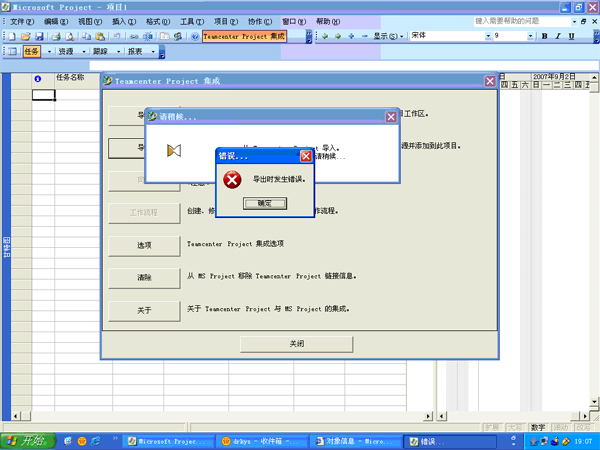Image resolution: width=600 pixels, height=450 pixels.
Task: Click the Undo arrow icon
Action: [117, 36]
